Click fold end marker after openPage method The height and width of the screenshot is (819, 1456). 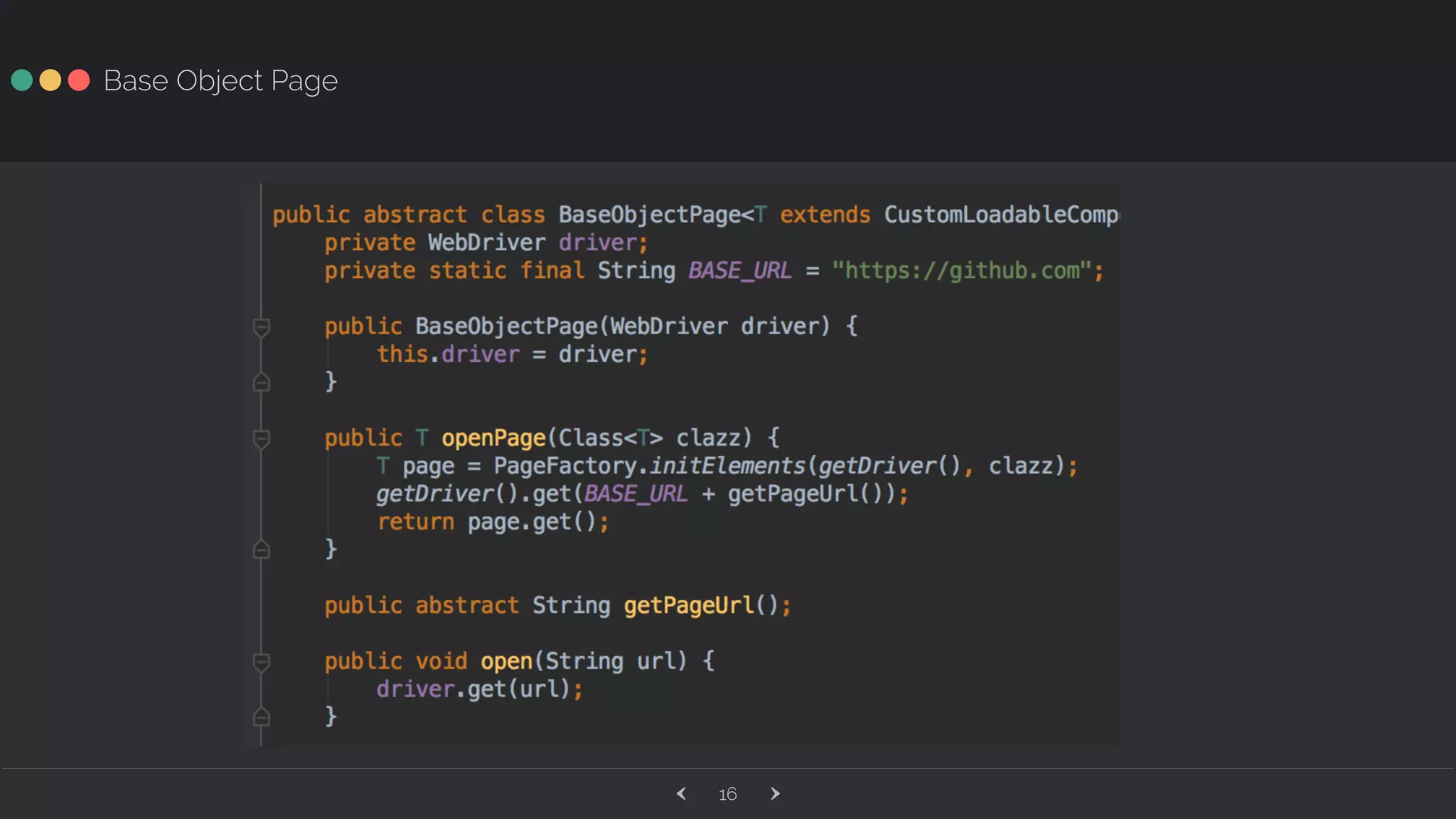coord(262,550)
